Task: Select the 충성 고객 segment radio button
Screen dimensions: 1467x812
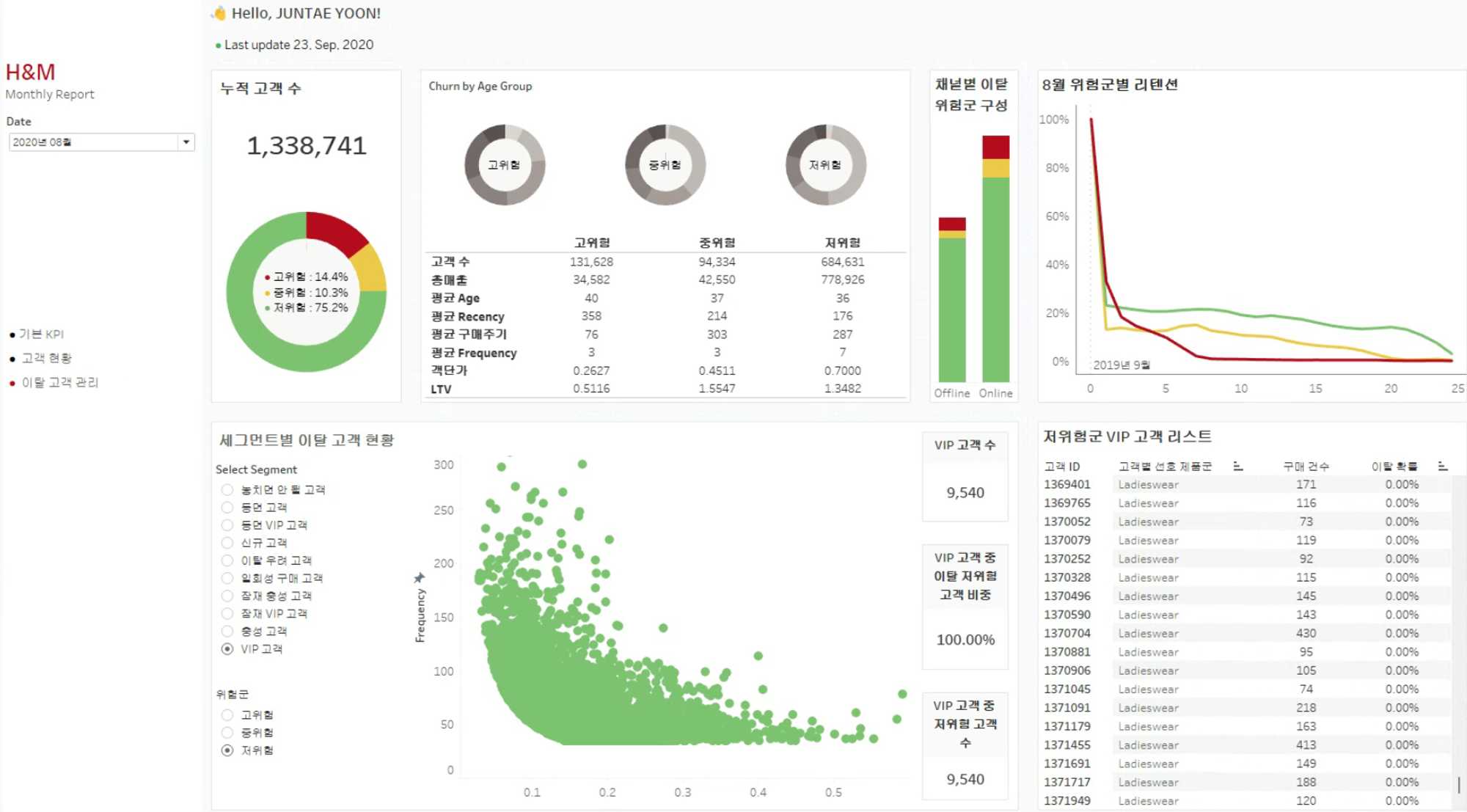Action: pyautogui.click(x=227, y=632)
